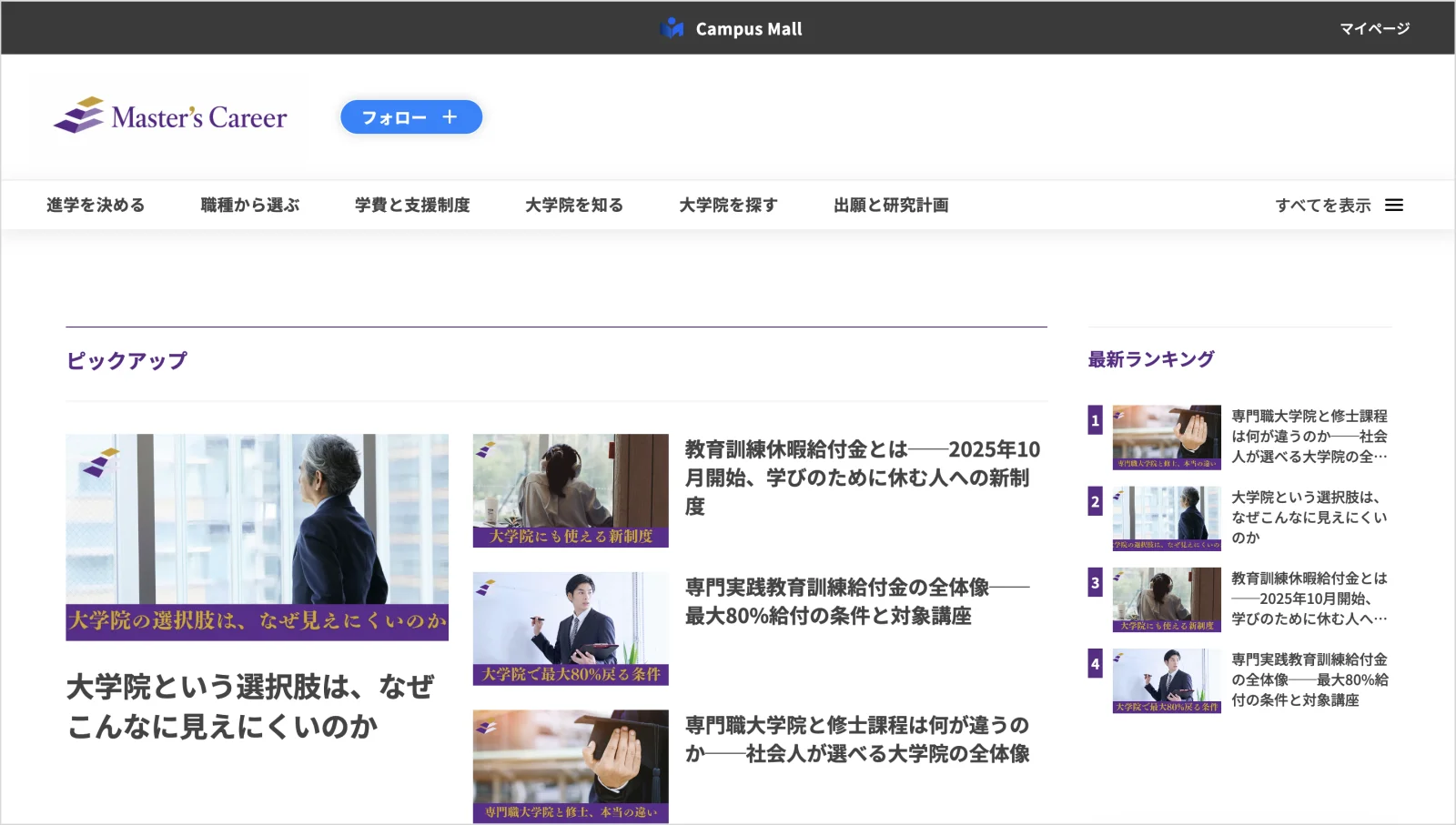Open thumbnail 大学院にも使える新制度 in pickup

click(x=571, y=490)
